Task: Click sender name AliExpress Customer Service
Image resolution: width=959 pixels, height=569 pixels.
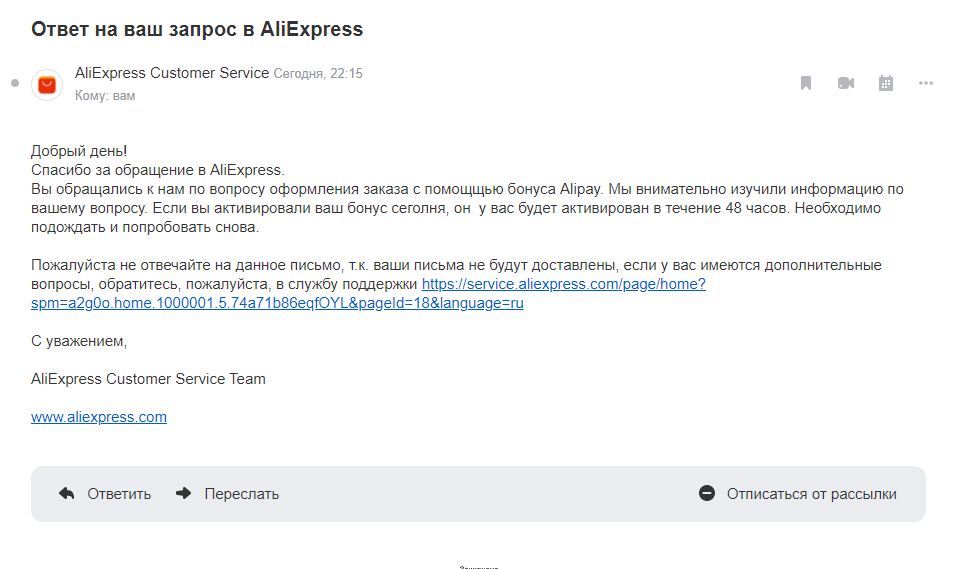Action: pyautogui.click(x=172, y=73)
